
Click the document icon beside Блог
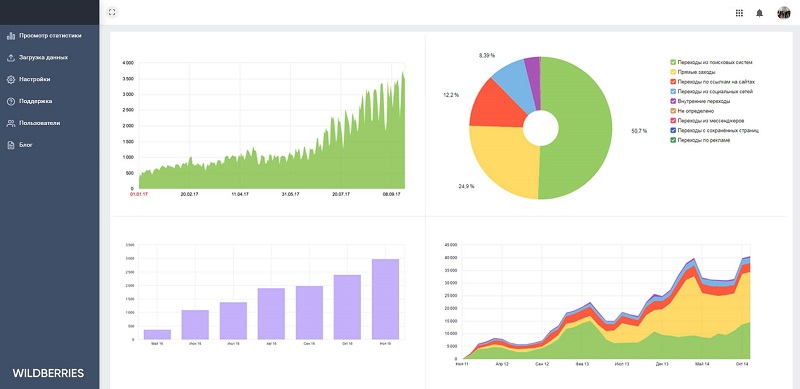pos(10,145)
